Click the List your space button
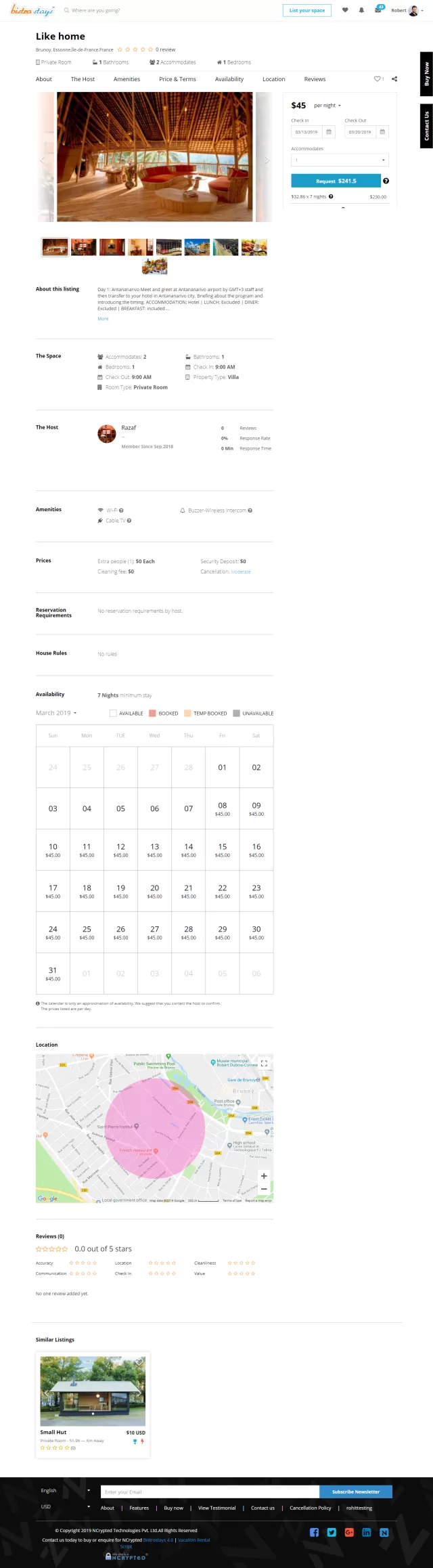 [x=307, y=10]
